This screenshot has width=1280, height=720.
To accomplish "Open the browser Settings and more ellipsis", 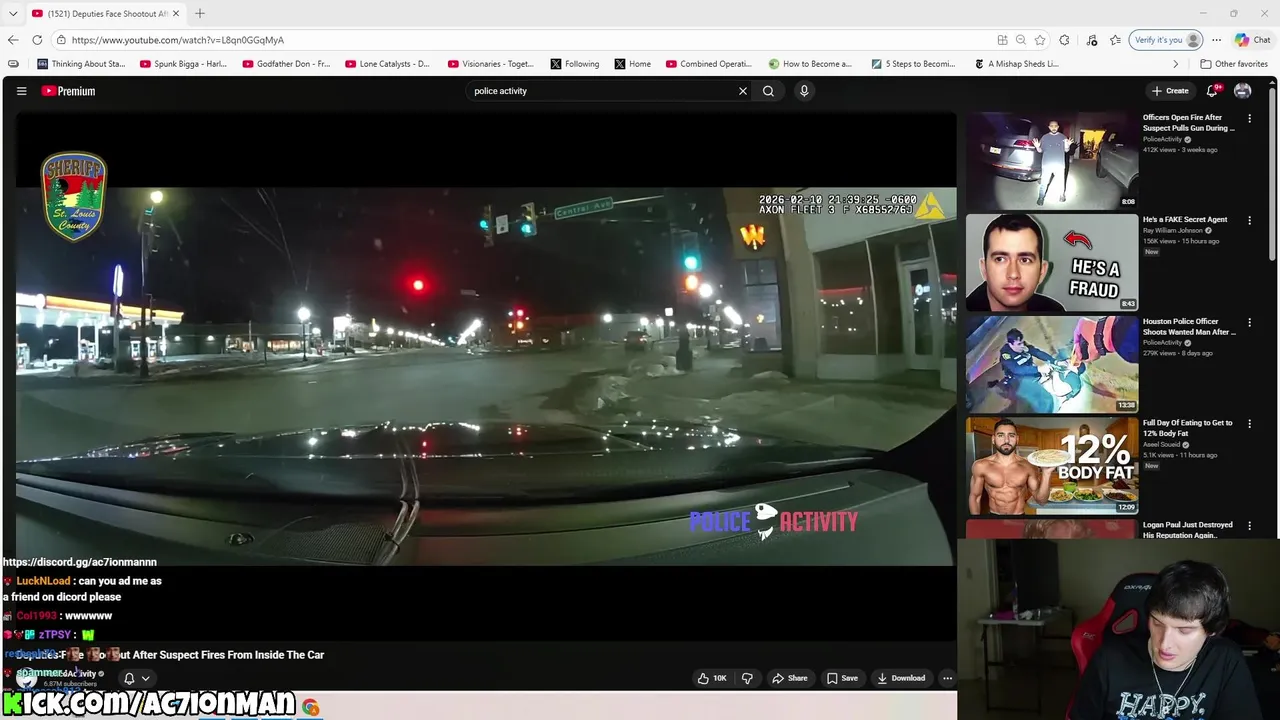I will pyautogui.click(x=1216, y=40).
